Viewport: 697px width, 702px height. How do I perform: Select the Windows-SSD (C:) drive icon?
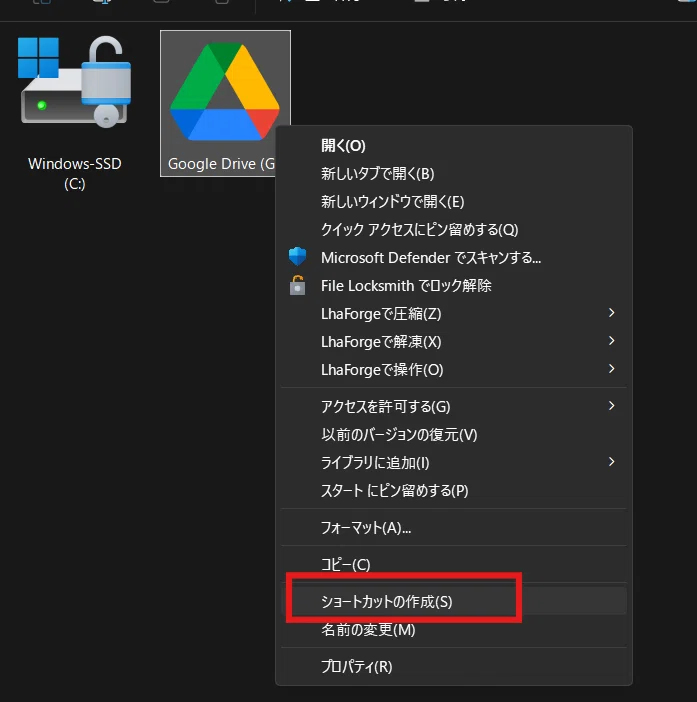tap(74, 82)
